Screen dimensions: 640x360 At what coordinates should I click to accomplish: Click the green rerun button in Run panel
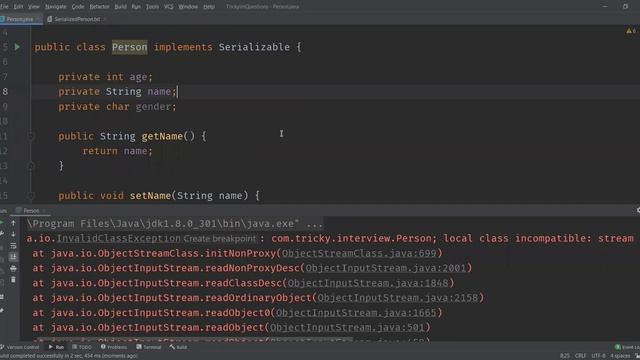(2, 223)
